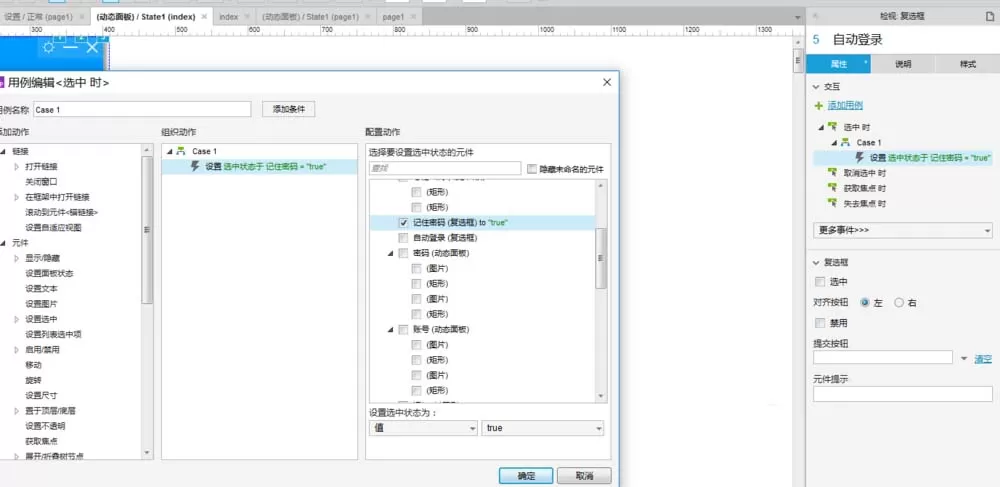1000x487 pixels.
Task: Click the widget list vertical scrollbar thumb
Action: [x=600, y=258]
